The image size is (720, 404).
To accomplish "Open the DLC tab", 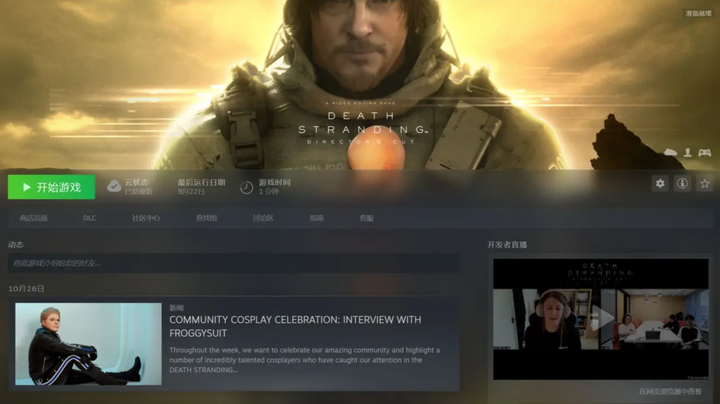I will coord(90,218).
